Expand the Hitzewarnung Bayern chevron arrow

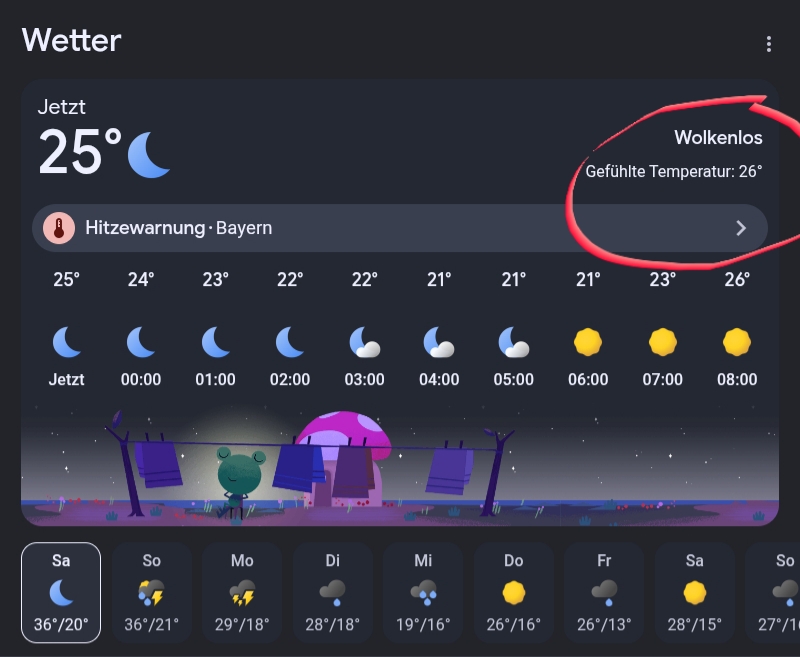[x=741, y=228]
